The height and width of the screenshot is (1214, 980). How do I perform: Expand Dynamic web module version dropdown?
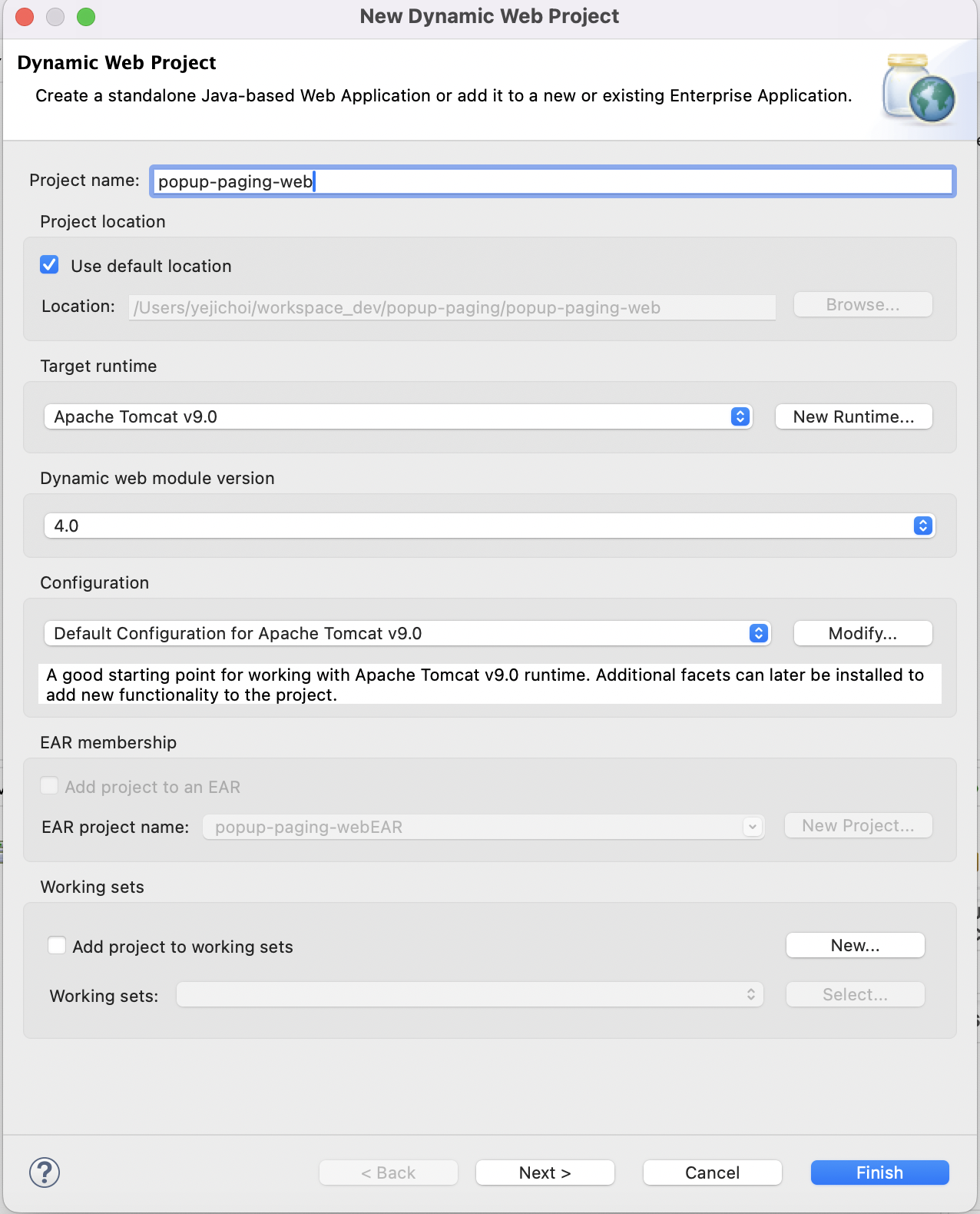(489, 526)
